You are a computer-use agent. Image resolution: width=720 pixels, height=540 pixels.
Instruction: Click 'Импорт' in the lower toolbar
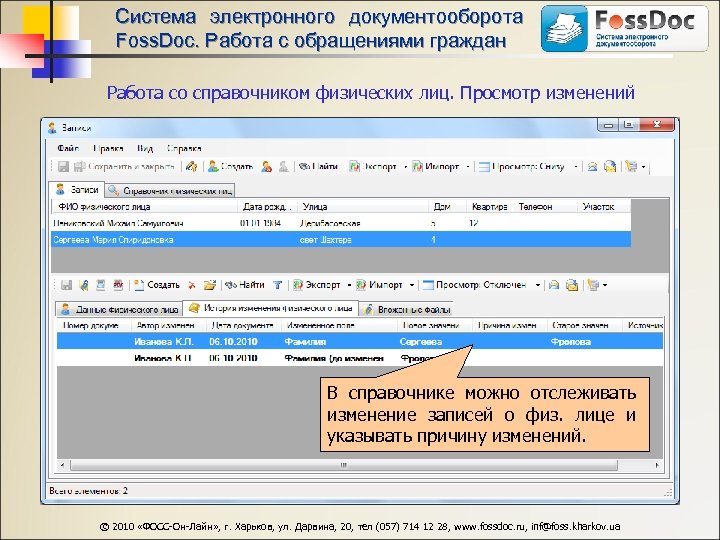pyautogui.click(x=380, y=285)
